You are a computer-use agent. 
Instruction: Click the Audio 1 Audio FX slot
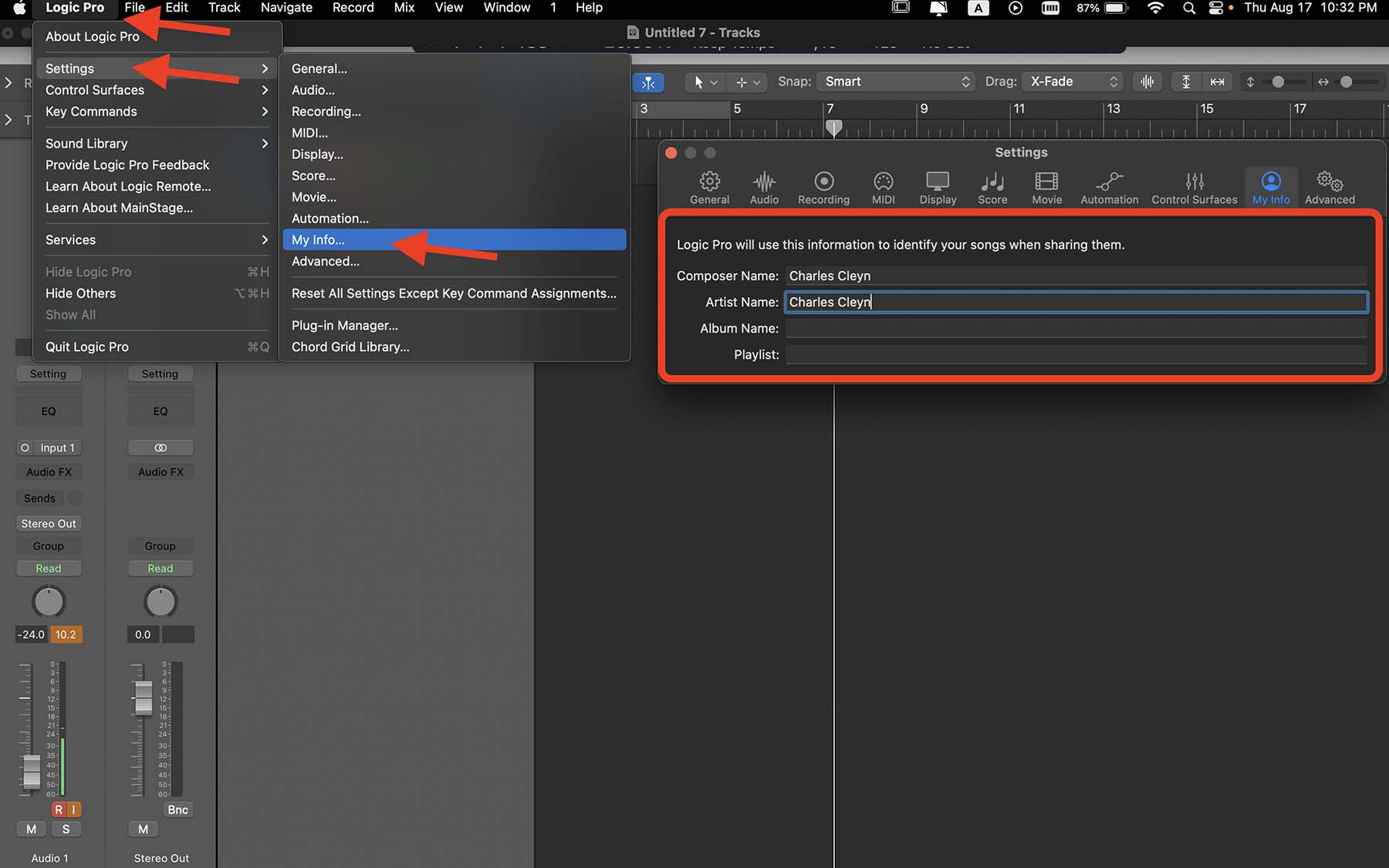pyautogui.click(x=49, y=472)
